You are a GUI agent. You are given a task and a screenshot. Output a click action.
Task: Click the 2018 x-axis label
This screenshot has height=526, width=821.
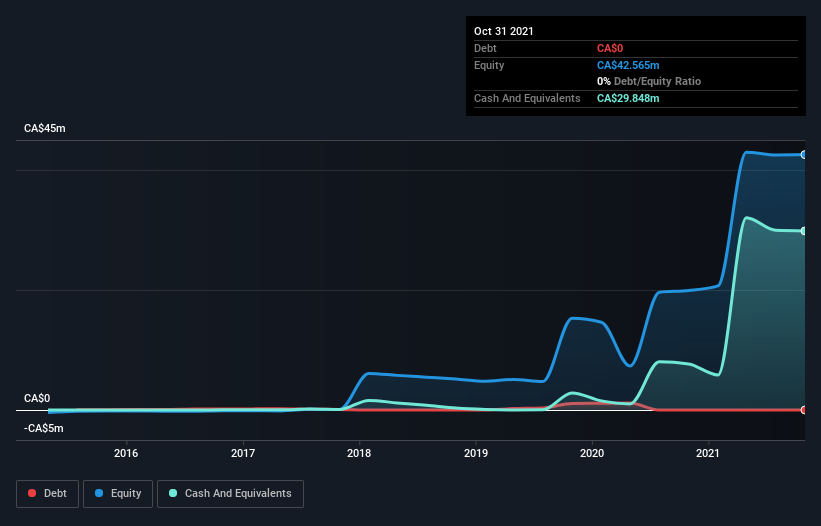coord(359,453)
